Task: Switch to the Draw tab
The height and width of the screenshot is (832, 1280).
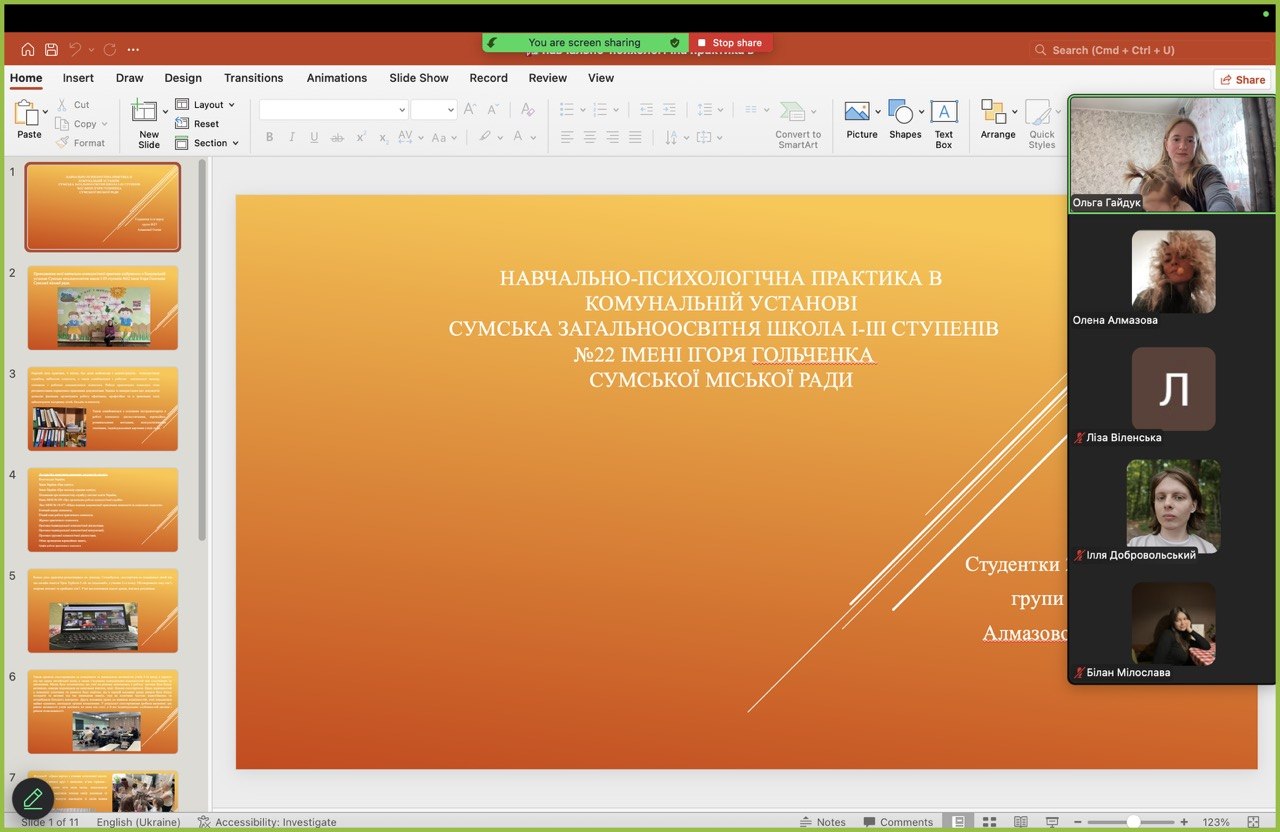Action: (129, 78)
